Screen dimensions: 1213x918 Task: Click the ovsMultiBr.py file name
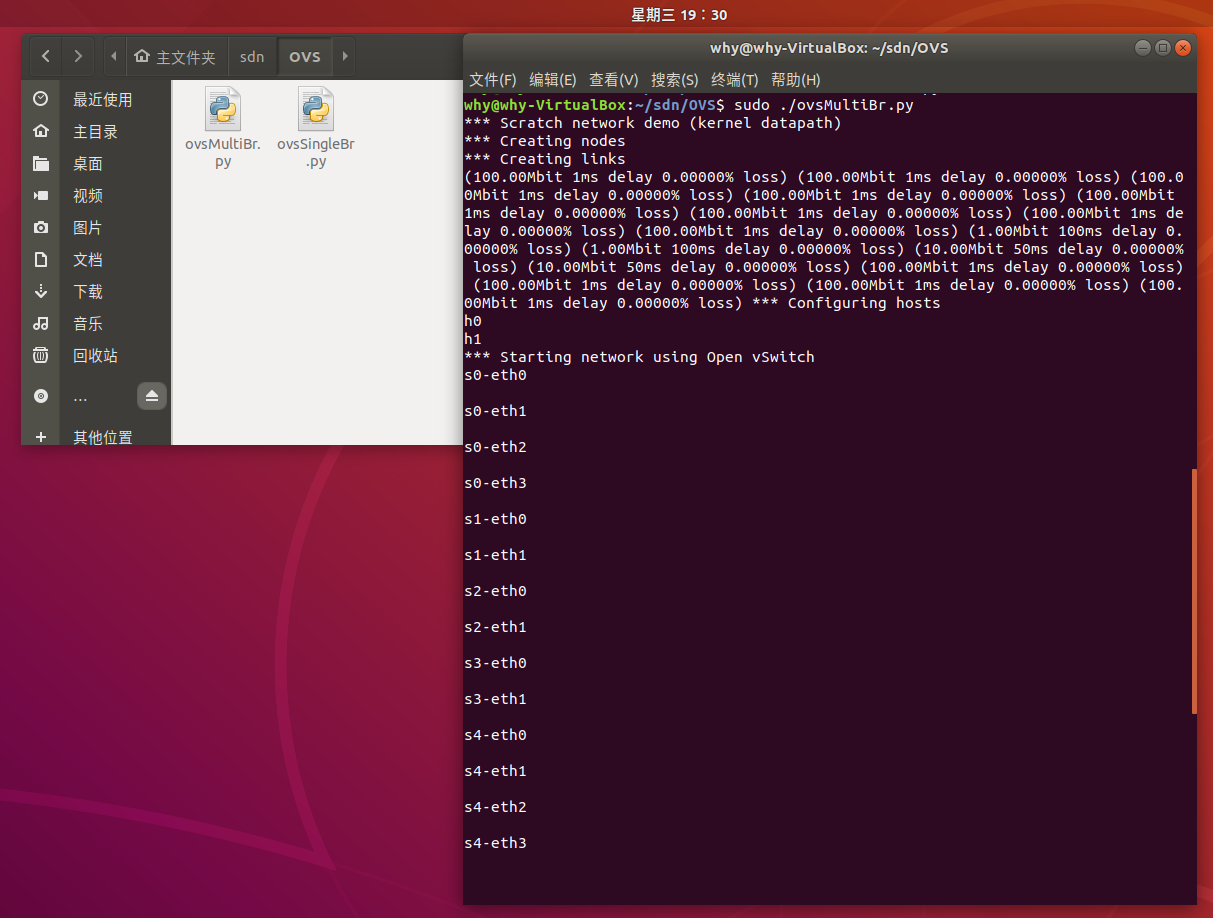223,152
